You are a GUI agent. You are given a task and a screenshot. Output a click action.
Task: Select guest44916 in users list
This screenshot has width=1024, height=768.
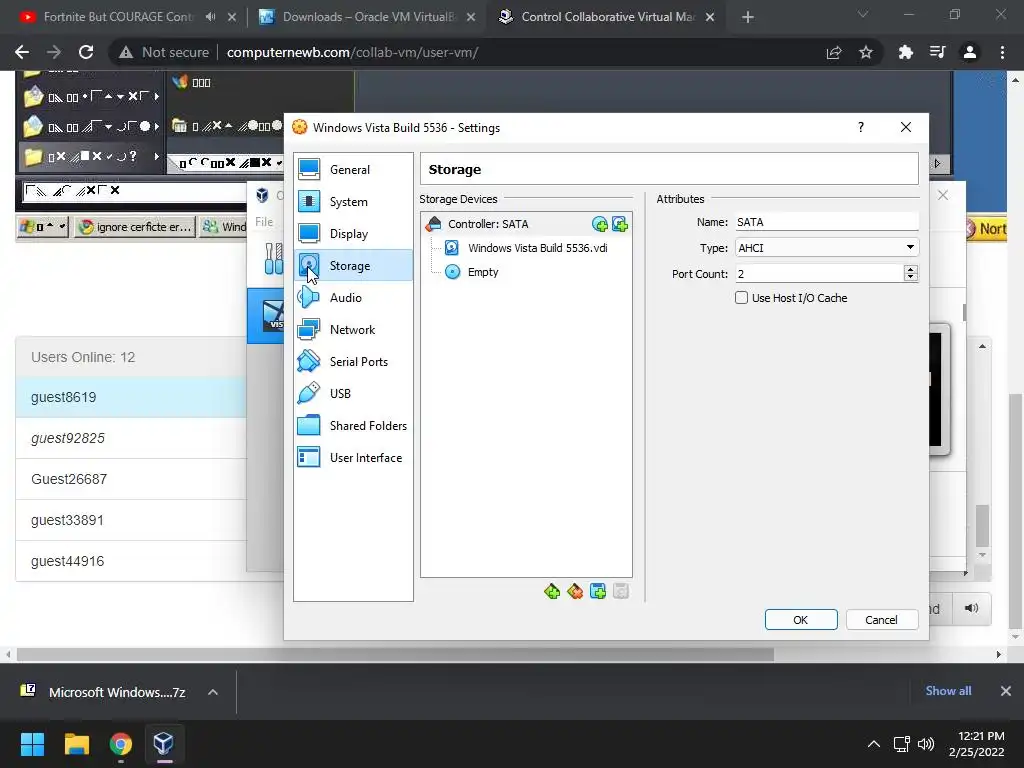click(x=131, y=561)
